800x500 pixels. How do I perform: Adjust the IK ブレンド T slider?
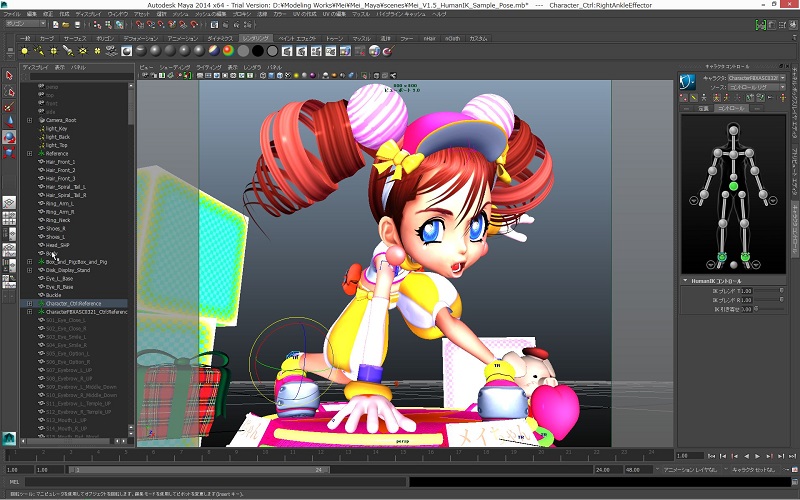click(769, 291)
